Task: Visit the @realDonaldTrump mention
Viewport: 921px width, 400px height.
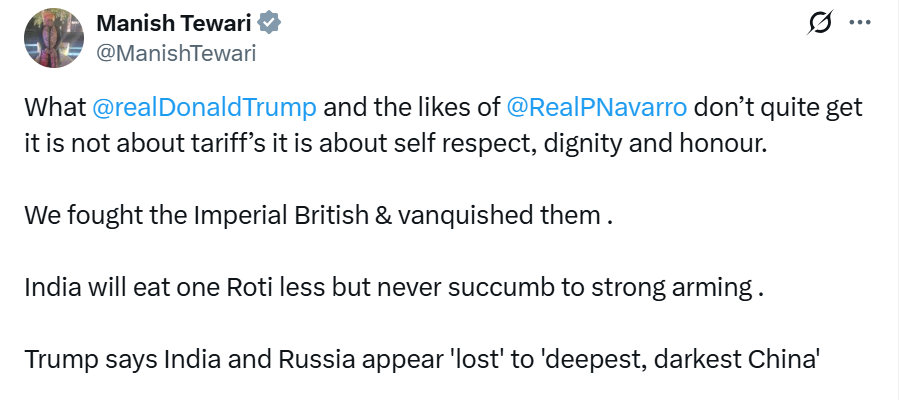Action: coord(204,108)
